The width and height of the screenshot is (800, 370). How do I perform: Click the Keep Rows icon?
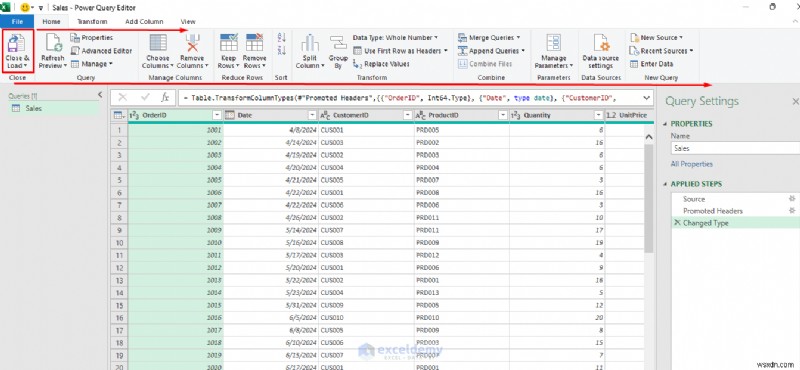click(x=228, y=43)
